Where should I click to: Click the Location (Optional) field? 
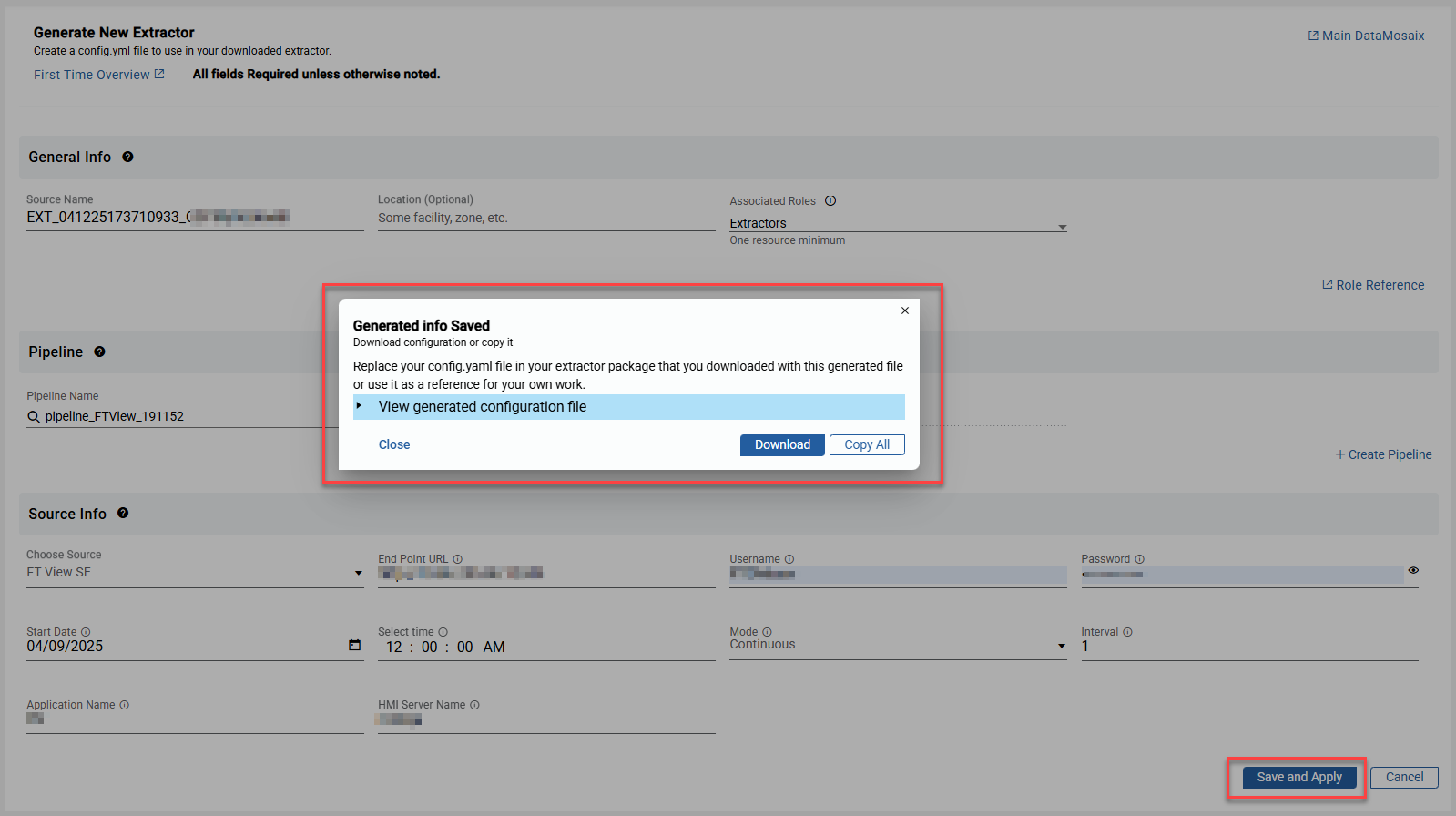pyautogui.click(x=546, y=219)
